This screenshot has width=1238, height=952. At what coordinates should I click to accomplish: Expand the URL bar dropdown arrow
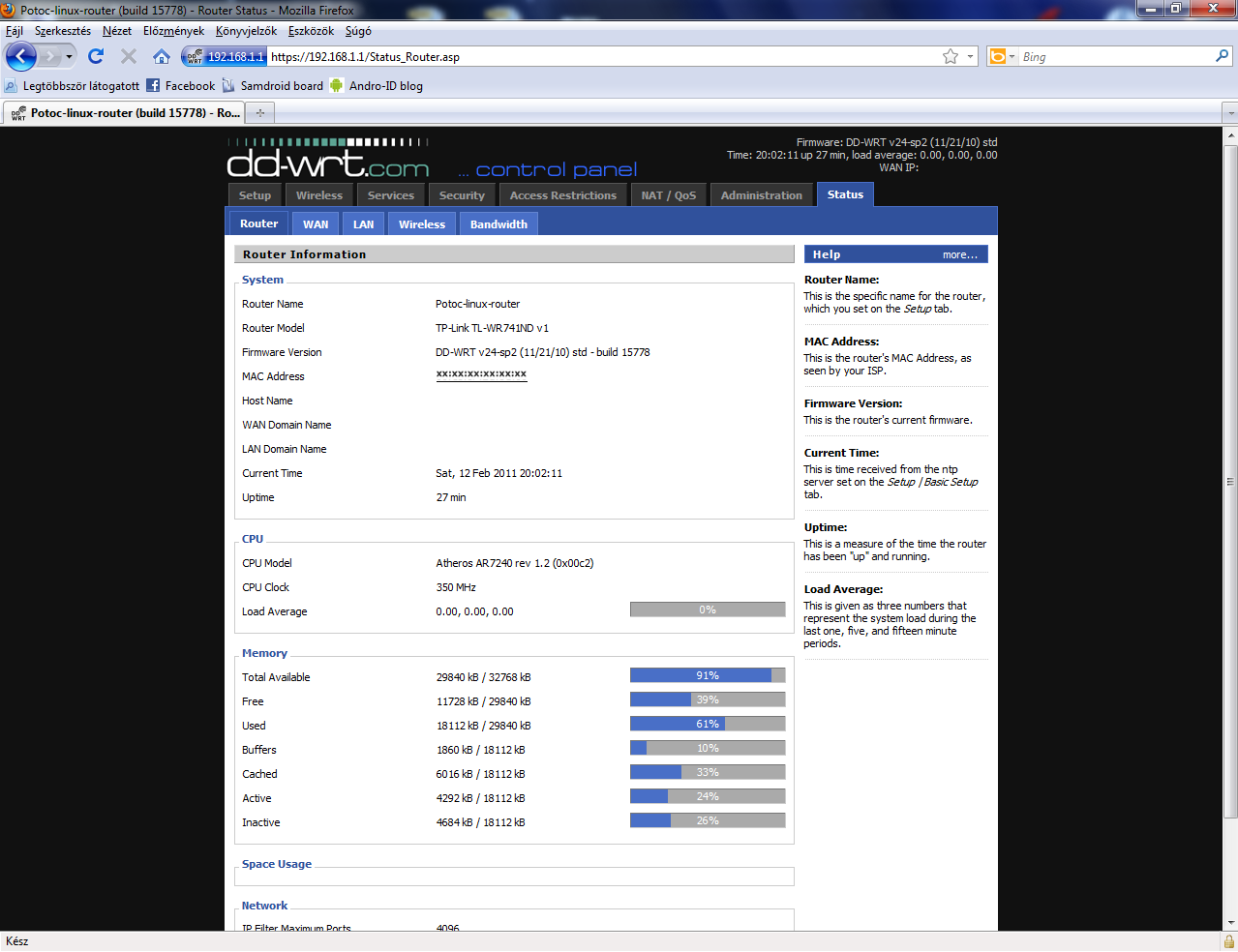click(970, 56)
